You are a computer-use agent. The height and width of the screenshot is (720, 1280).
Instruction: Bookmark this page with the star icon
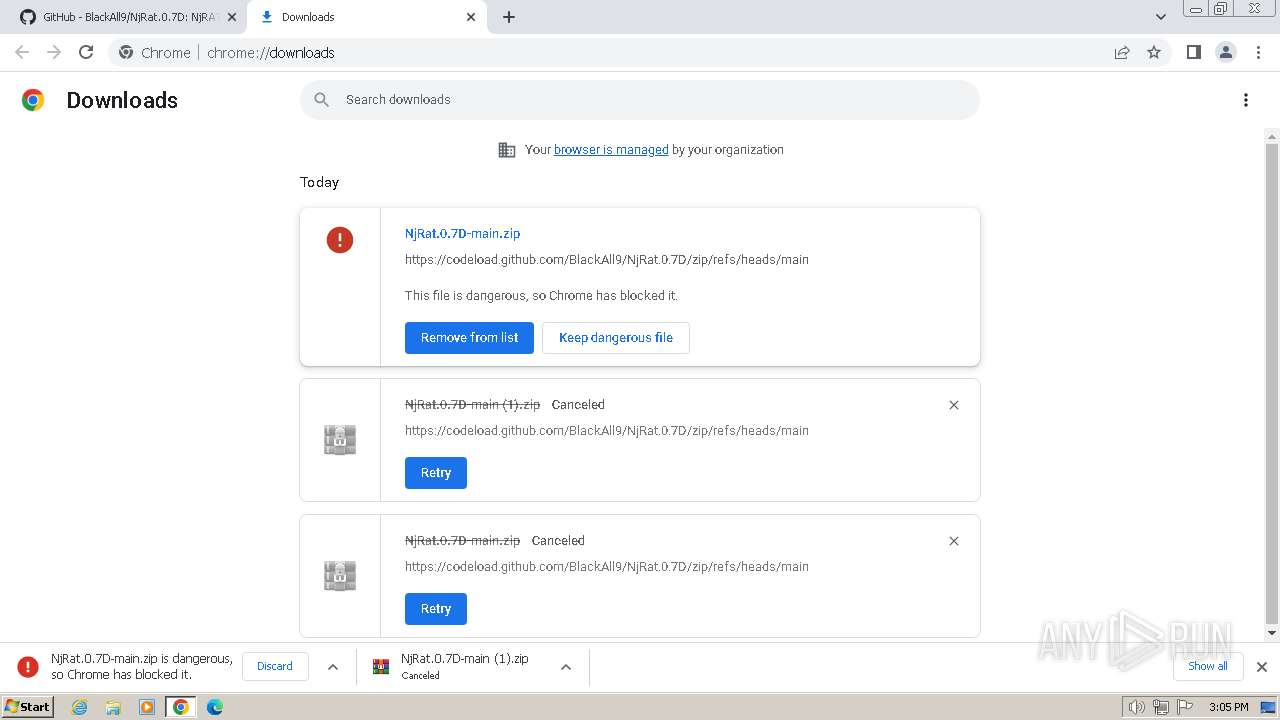tap(1154, 52)
